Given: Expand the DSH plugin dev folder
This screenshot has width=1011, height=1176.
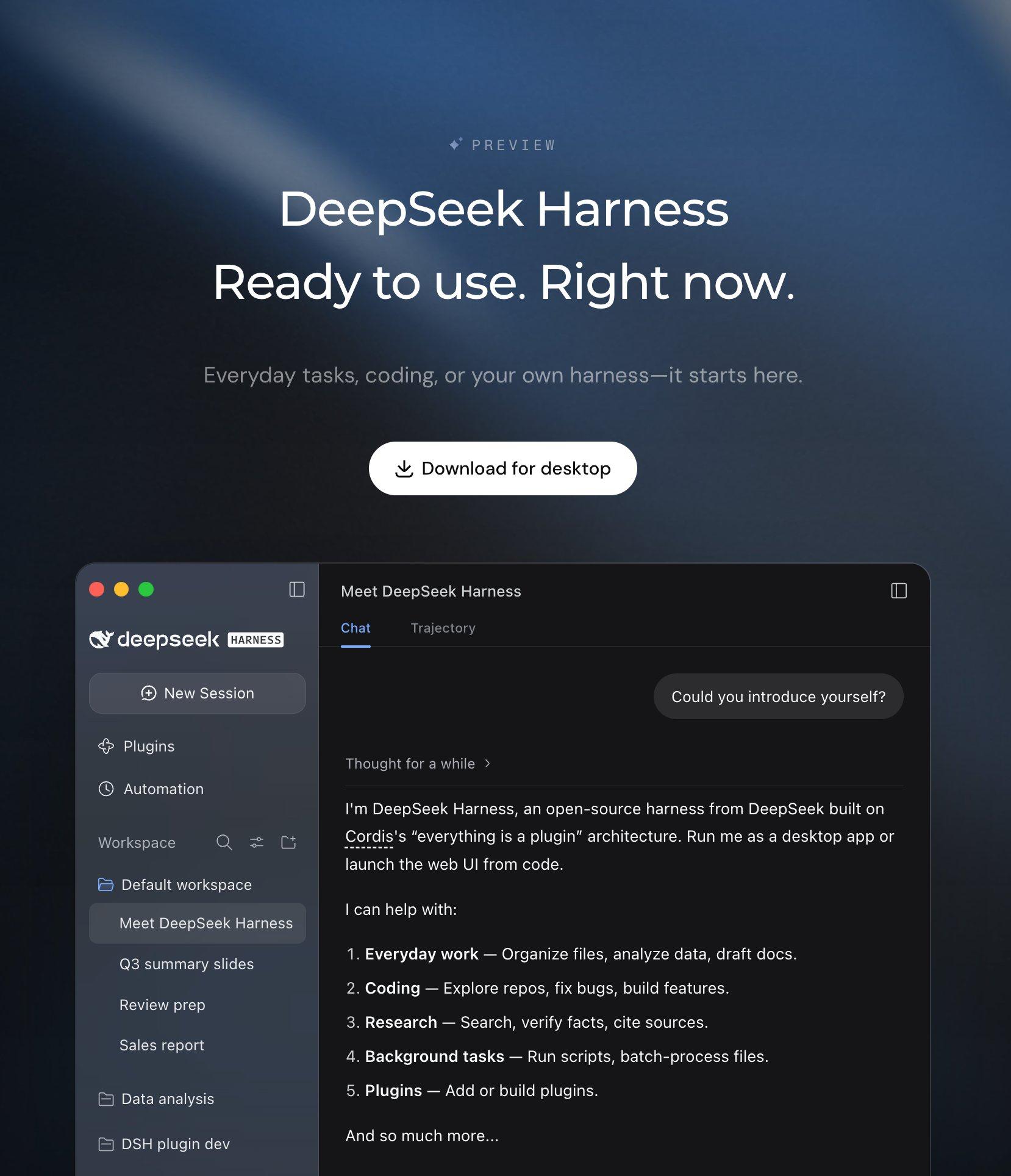Looking at the screenshot, I should click(165, 1144).
